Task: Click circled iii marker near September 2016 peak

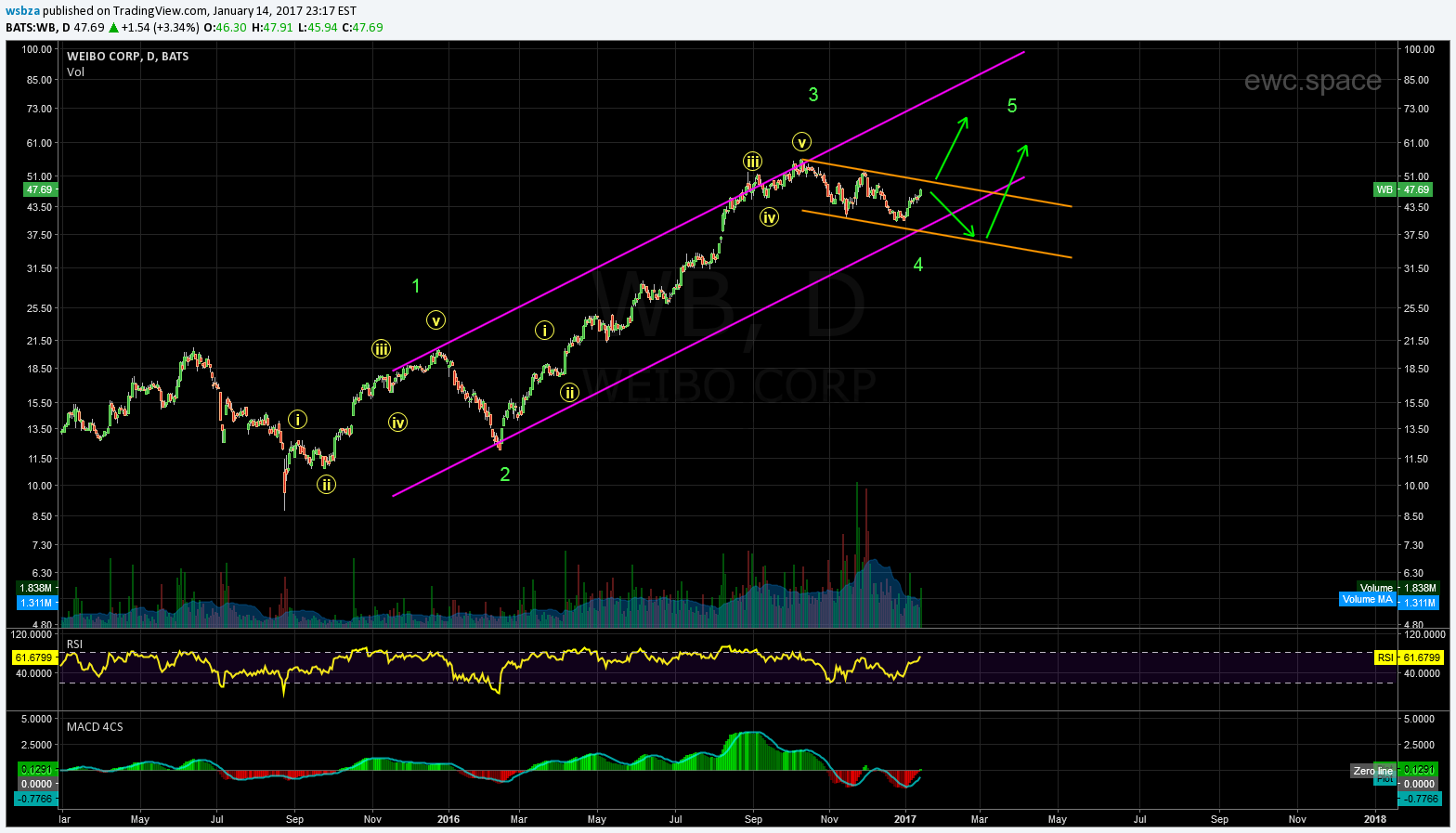Action: point(752,161)
